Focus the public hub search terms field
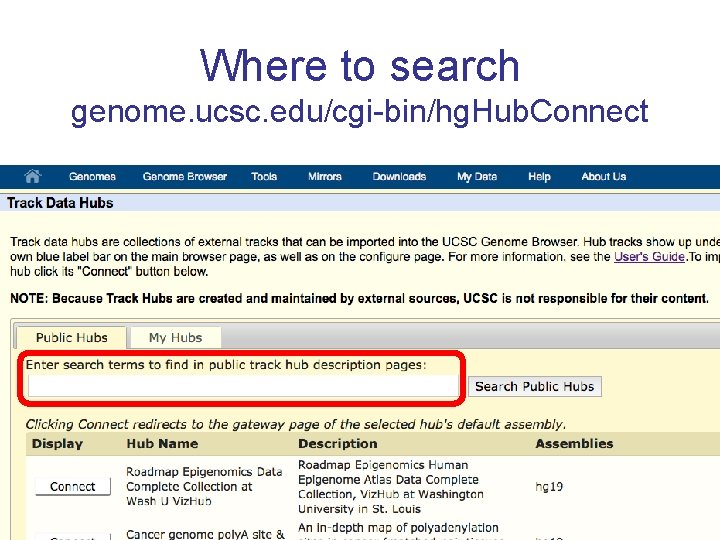 pos(243,386)
